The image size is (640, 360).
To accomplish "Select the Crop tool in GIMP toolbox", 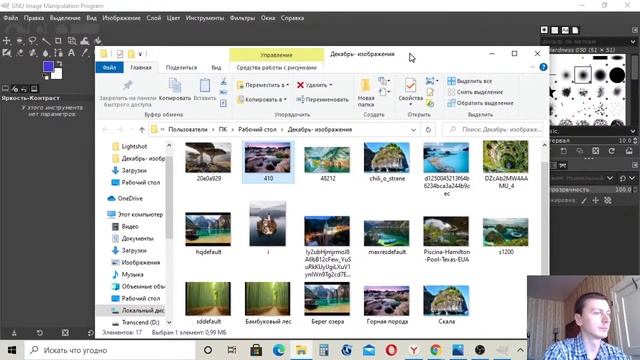I will point(58,41).
